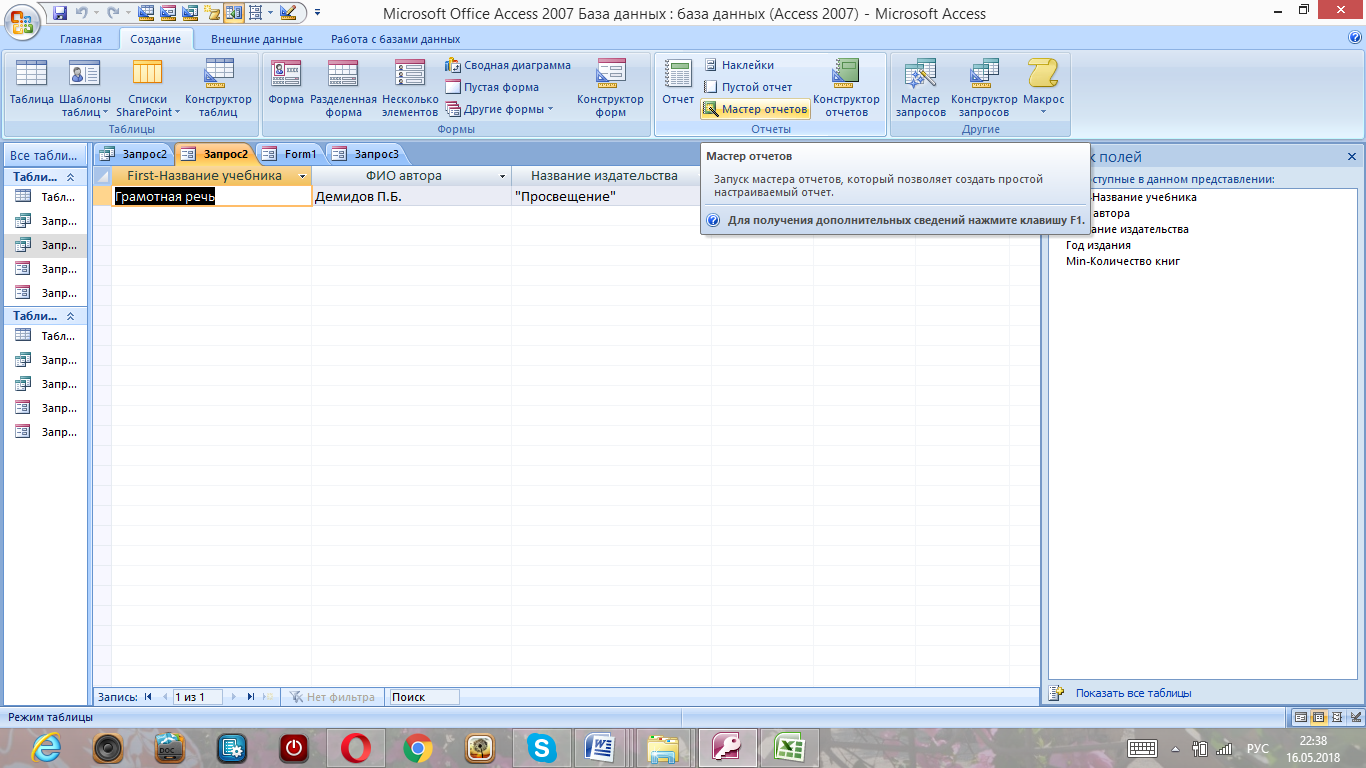Go to last record navigation arrow

point(251,697)
